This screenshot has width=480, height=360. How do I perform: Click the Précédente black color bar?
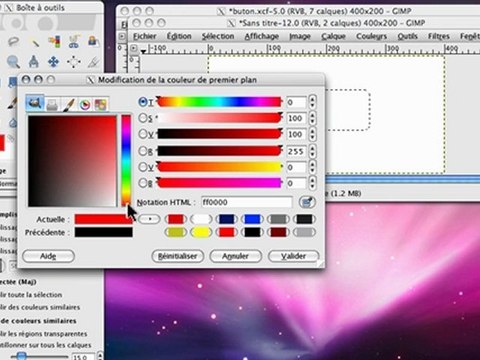103,232
